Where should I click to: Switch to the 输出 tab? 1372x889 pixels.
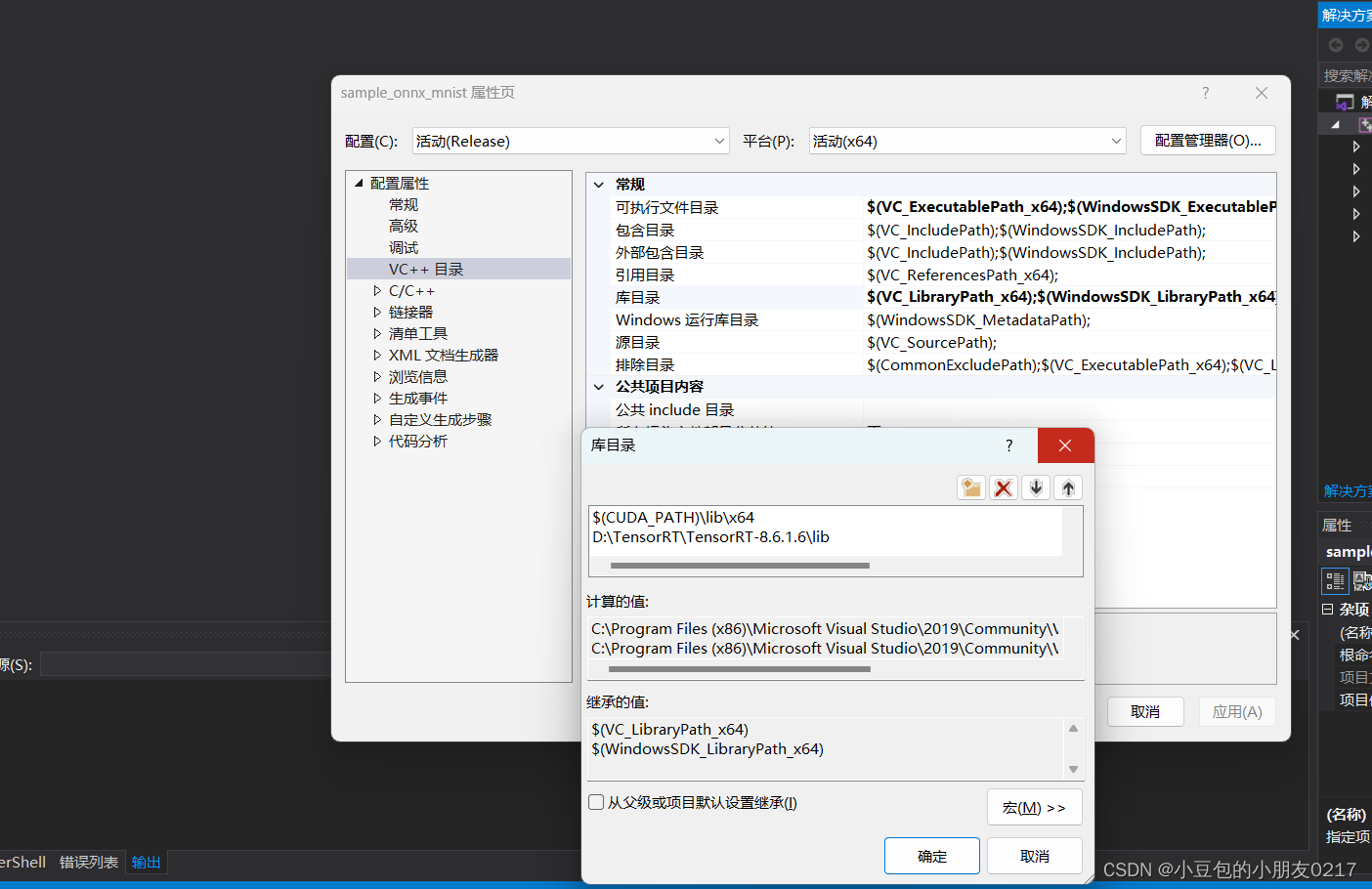click(x=147, y=862)
